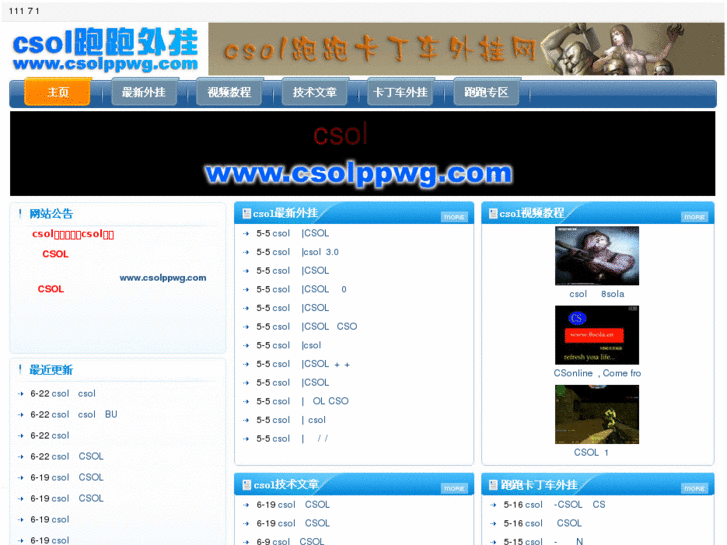Click arrow bullet beside '|CSOL CSO' row
Screen dimensions: 727x545
(246, 327)
